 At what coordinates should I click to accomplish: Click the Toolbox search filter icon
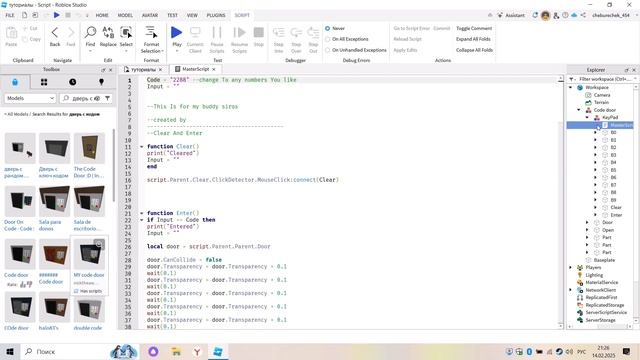click(x=107, y=98)
